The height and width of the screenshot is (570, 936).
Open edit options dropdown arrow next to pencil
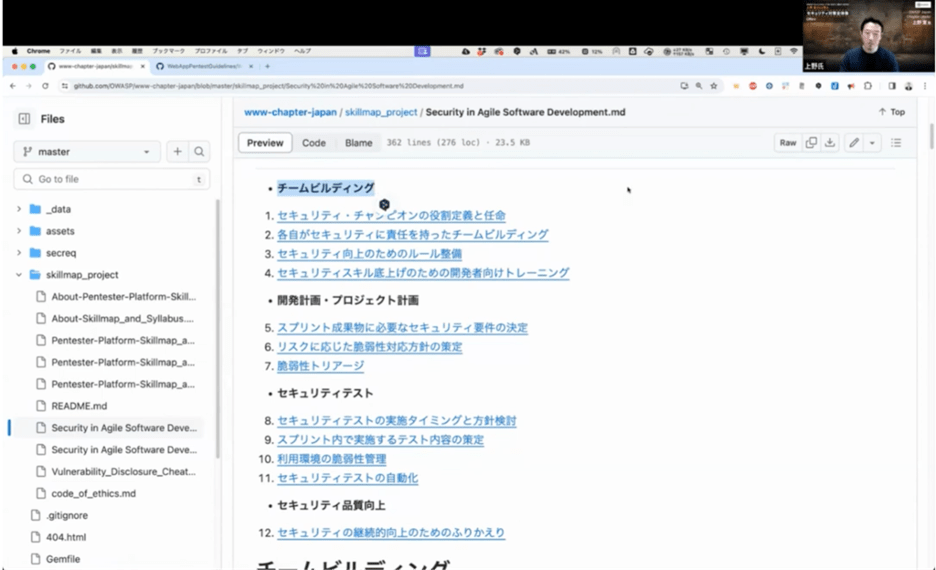(x=872, y=143)
